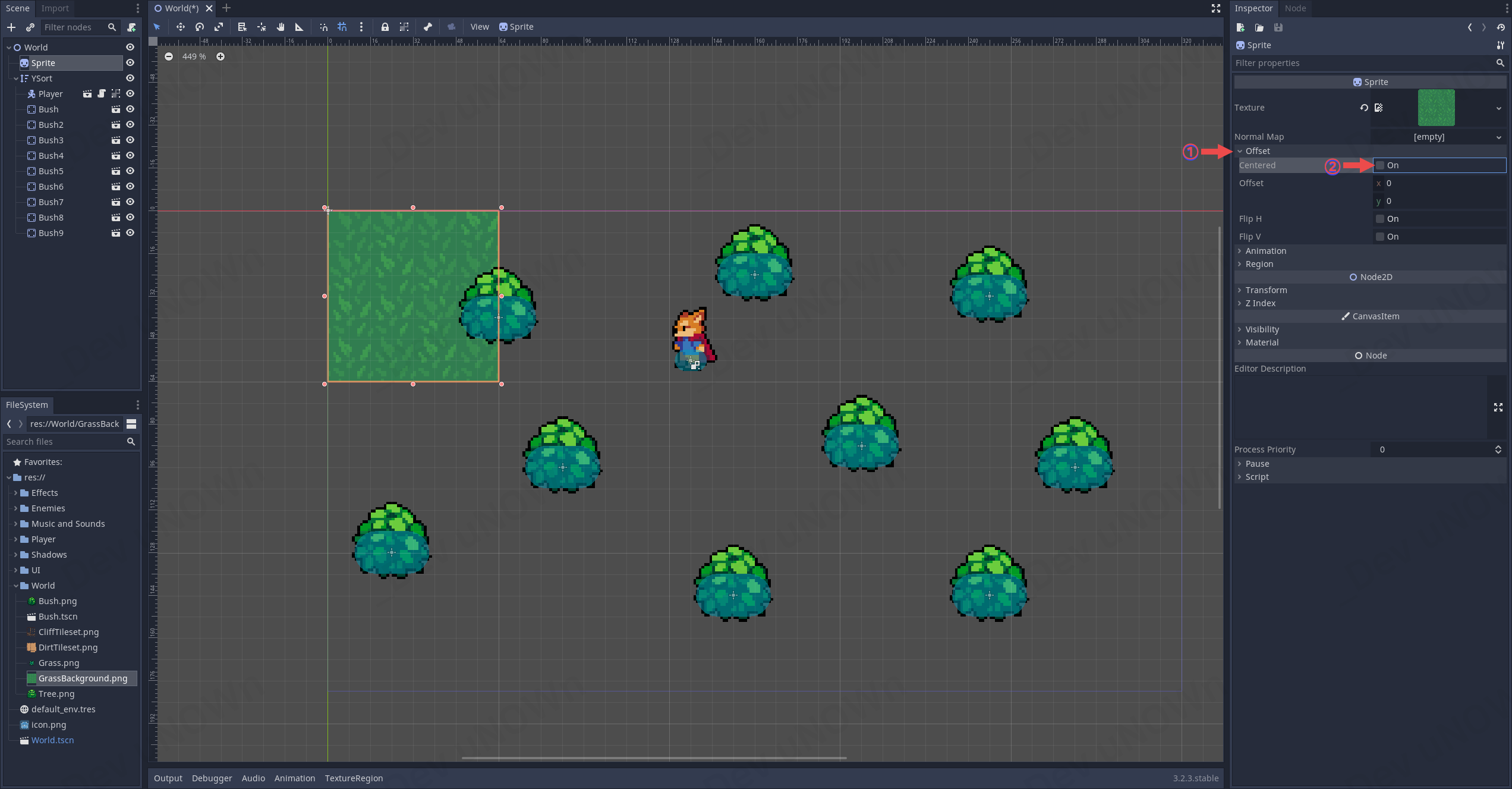Activate the Scale mode tool
The width and height of the screenshot is (1512, 789).
[x=219, y=27]
